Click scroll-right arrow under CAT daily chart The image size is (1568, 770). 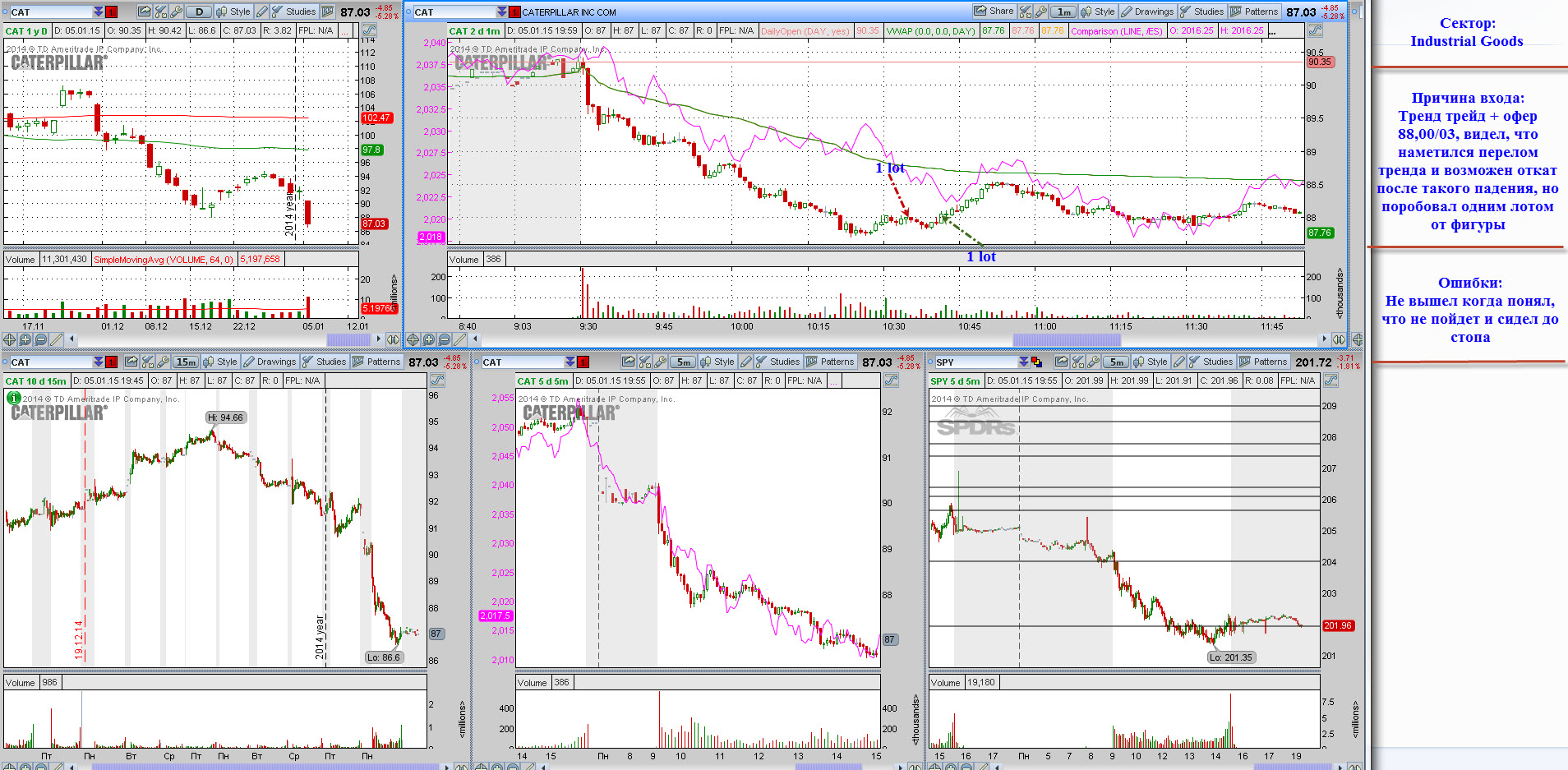click(x=378, y=339)
